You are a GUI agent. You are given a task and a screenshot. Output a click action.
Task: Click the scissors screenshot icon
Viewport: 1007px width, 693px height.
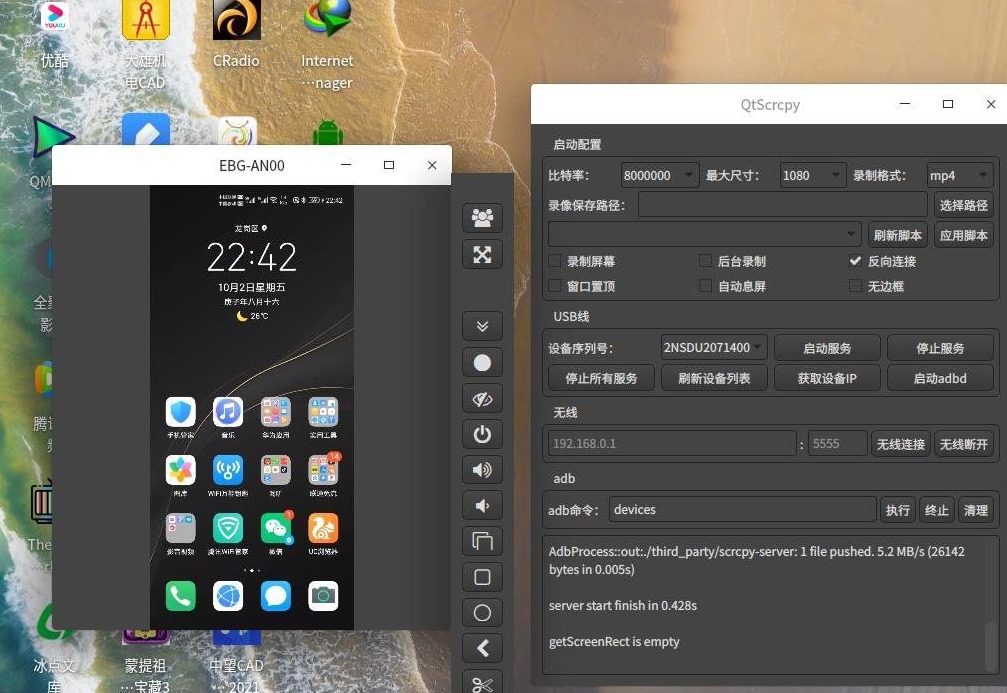pyautogui.click(x=482, y=684)
